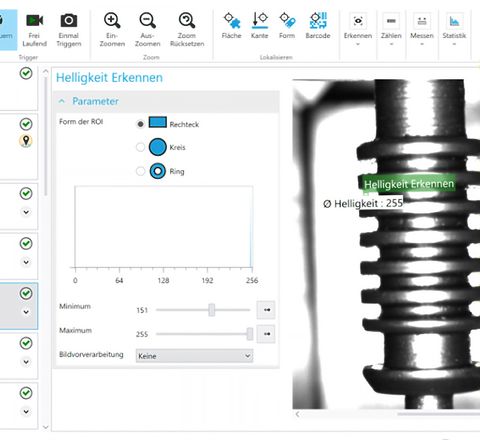
Task: Choose Ring ROI shape radio button
Action: (140, 171)
